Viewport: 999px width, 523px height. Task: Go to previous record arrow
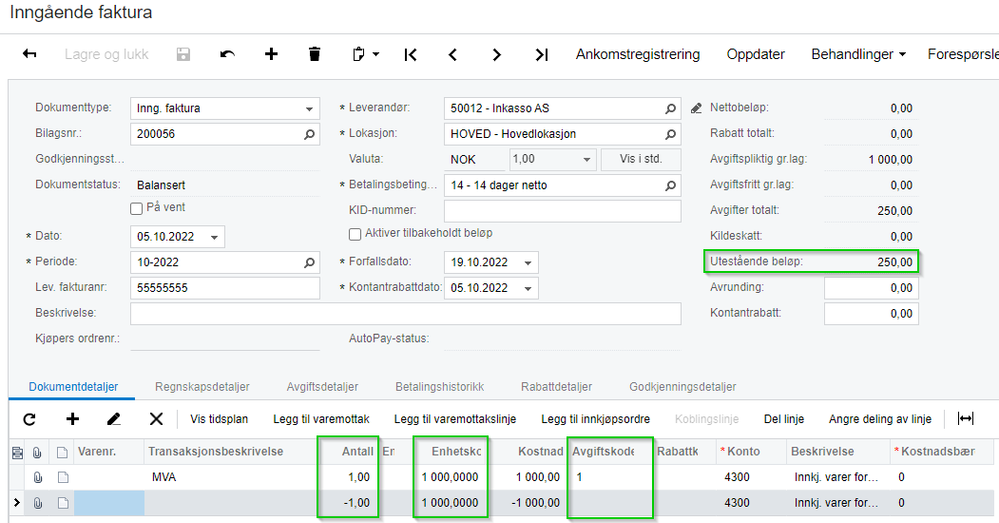(x=453, y=55)
